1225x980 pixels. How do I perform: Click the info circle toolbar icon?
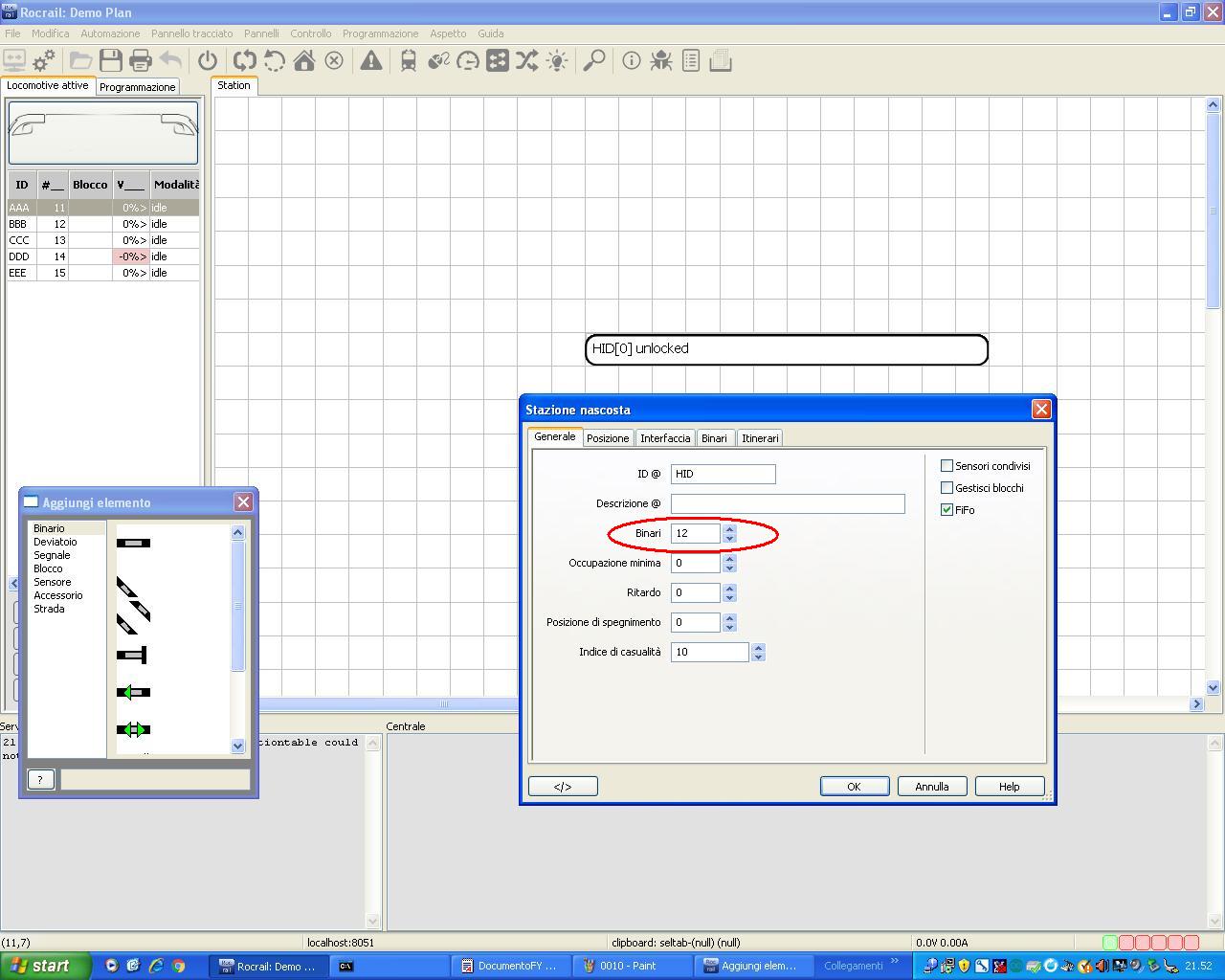coord(632,61)
